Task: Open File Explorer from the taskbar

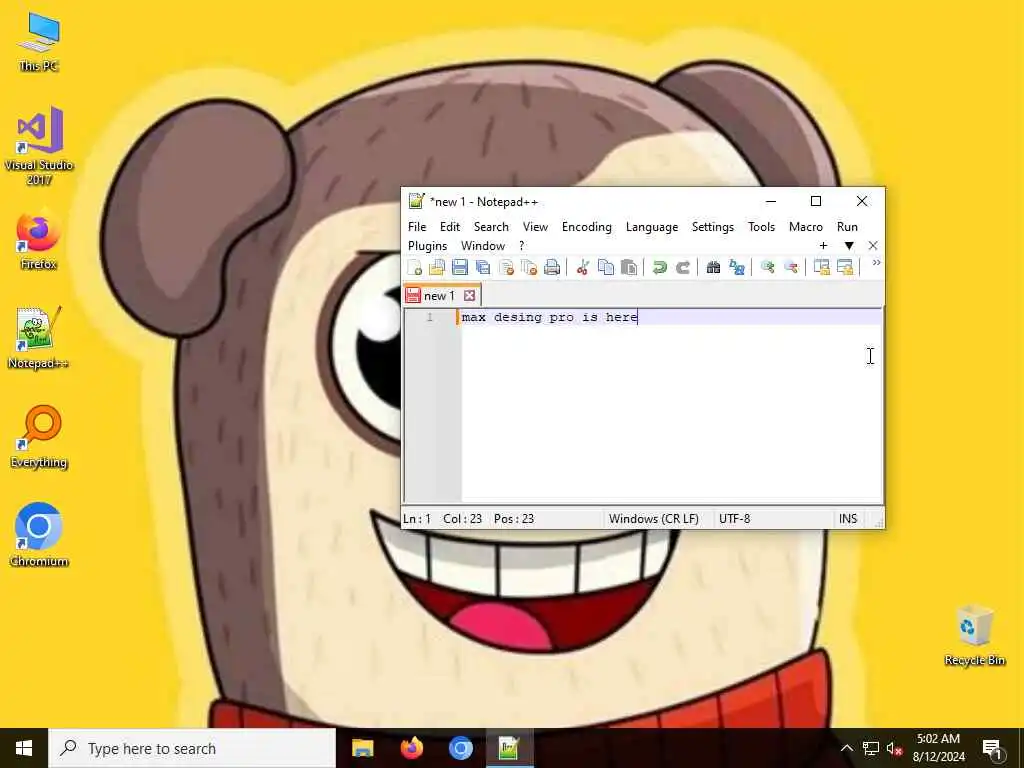Action: point(362,748)
